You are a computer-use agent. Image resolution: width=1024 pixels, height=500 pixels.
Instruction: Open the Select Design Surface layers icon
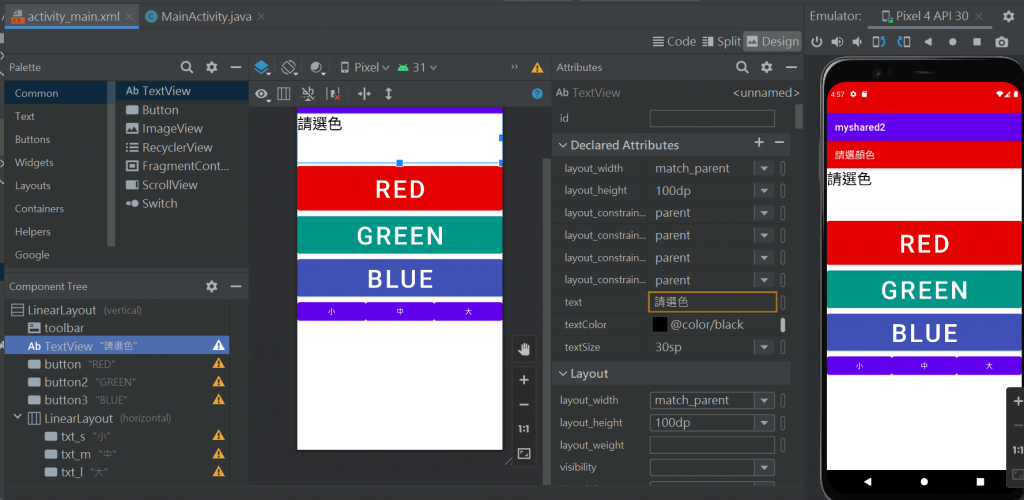(x=261, y=67)
